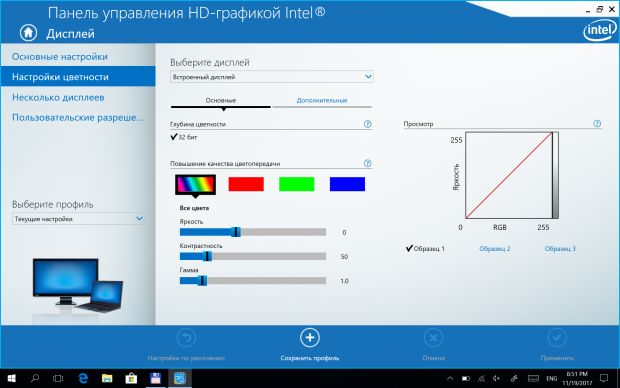The height and width of the screenshot is (388, 620).
Task: Open help for Повышение качества цветопередачи
Action: pyautogui.click(x=367, y=163)
